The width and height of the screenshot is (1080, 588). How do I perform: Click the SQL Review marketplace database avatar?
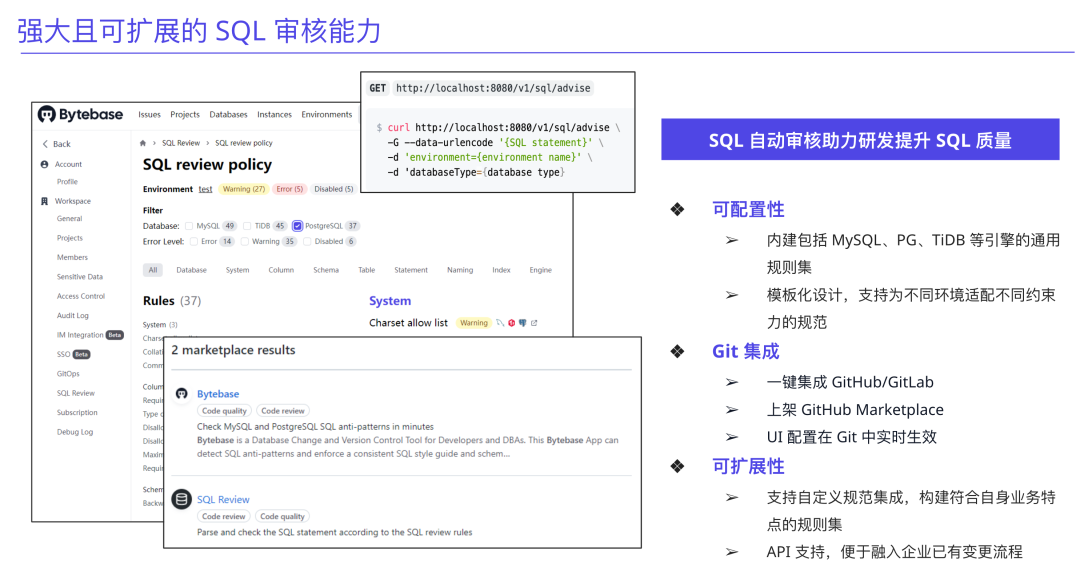pyautogui.click(x=182, y=499)
